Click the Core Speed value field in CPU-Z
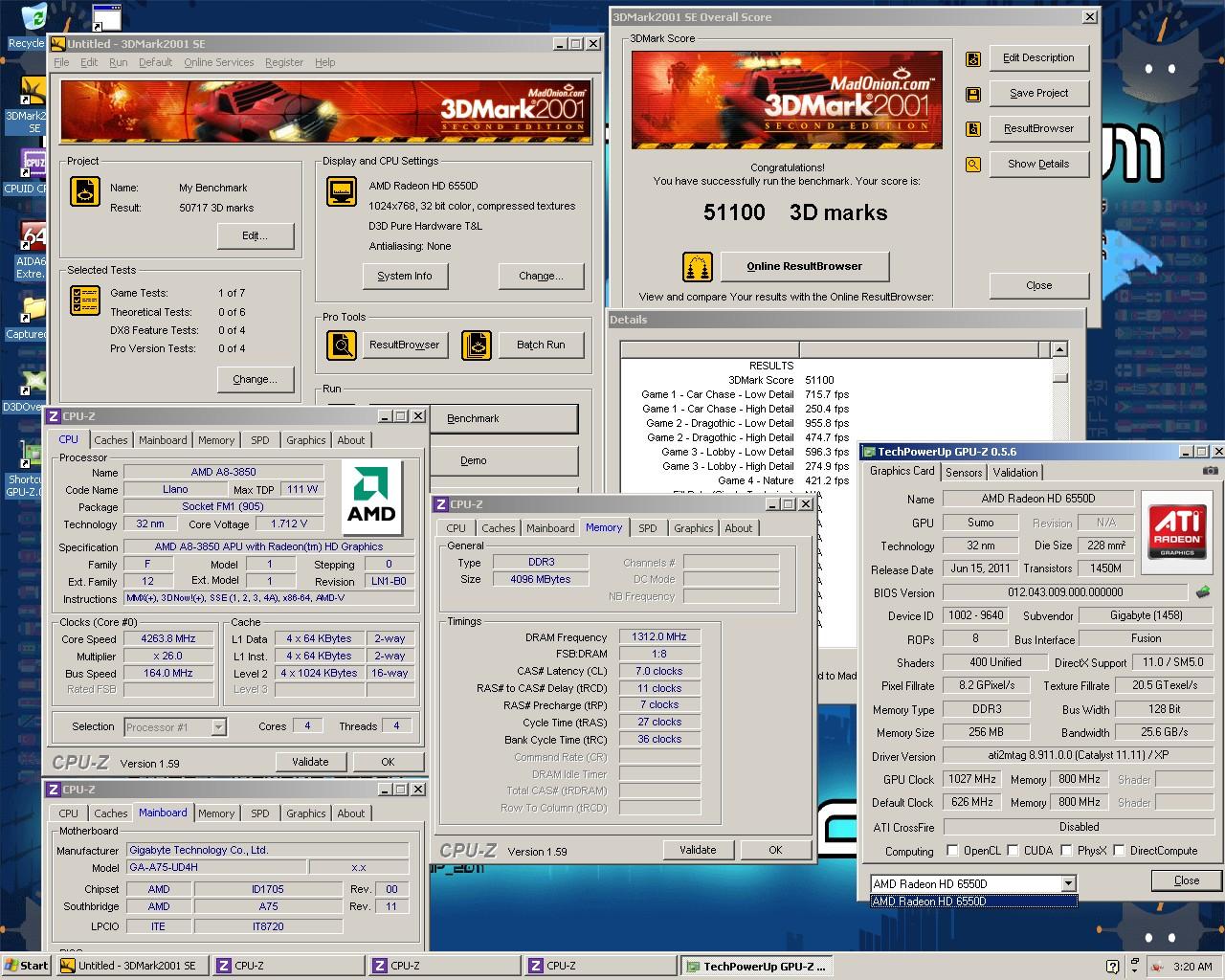This screenshot has height=980, width=1225. tap(168, 638)
